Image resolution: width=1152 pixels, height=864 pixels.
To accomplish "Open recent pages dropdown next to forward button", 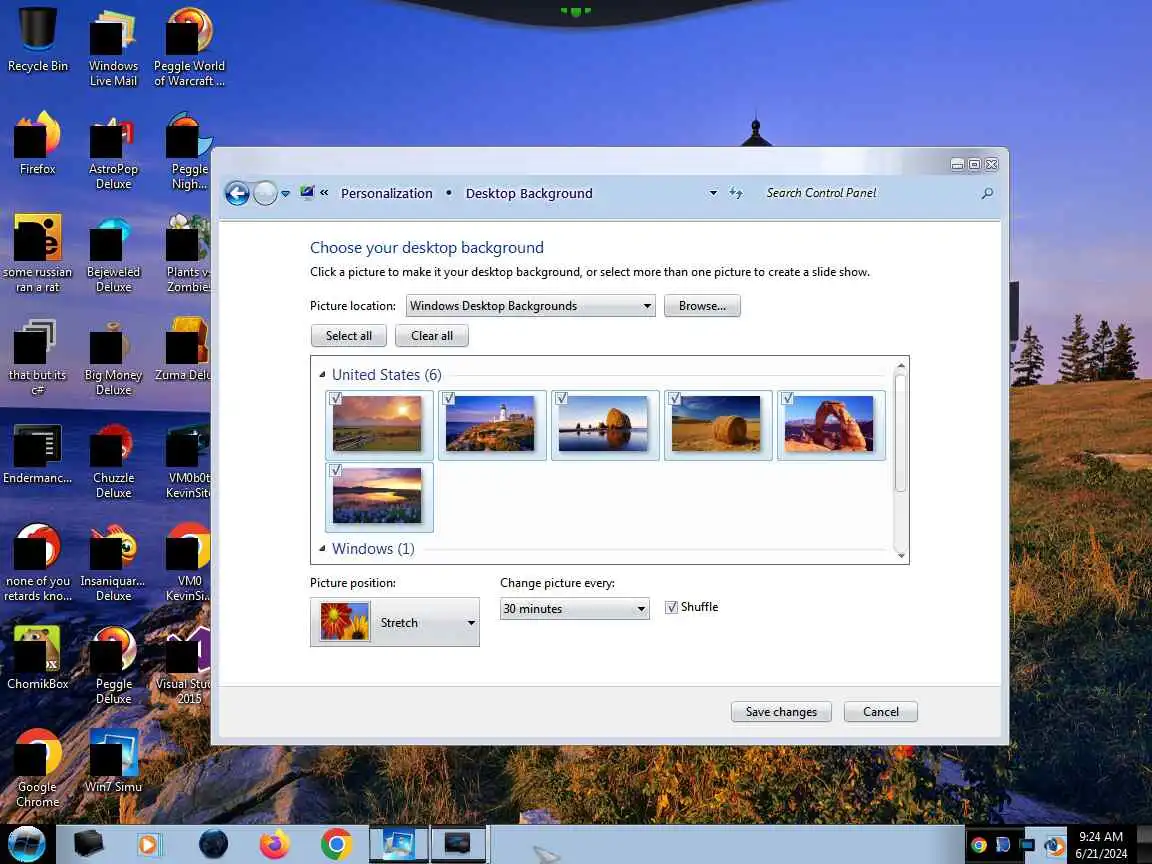I will (286, 193).
